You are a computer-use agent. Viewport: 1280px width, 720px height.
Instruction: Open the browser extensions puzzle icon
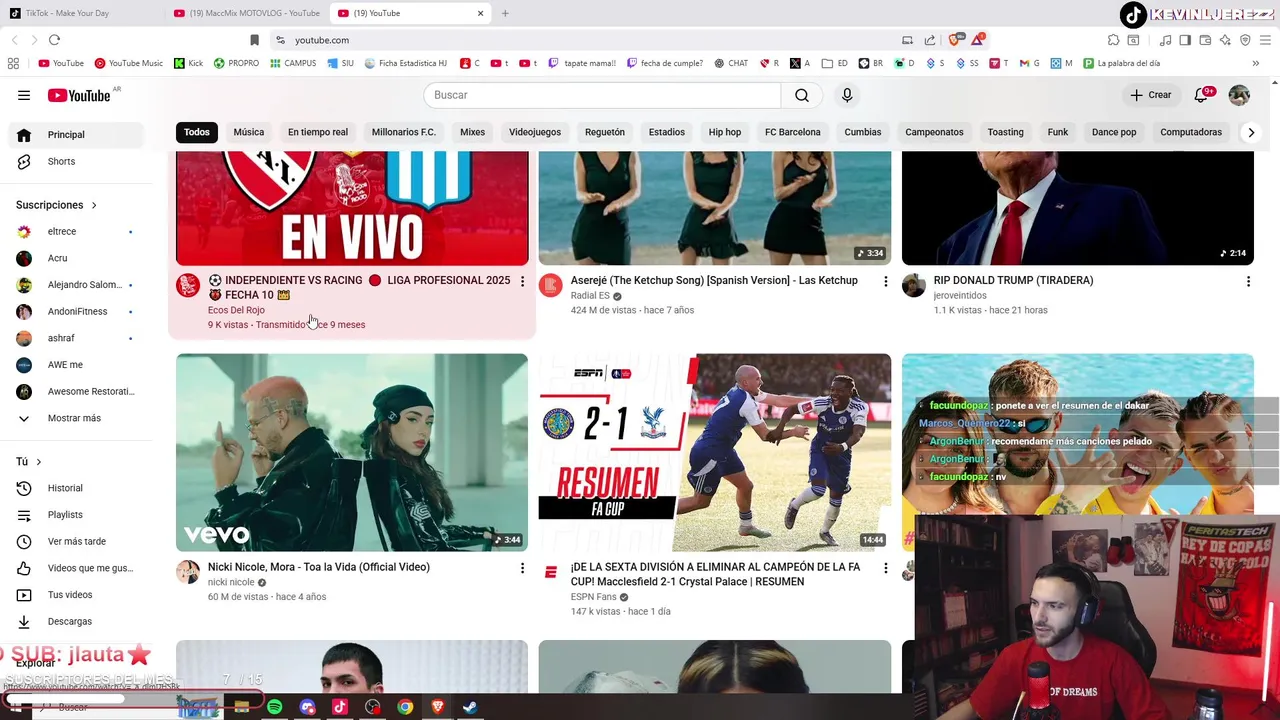coord(1113,40)
